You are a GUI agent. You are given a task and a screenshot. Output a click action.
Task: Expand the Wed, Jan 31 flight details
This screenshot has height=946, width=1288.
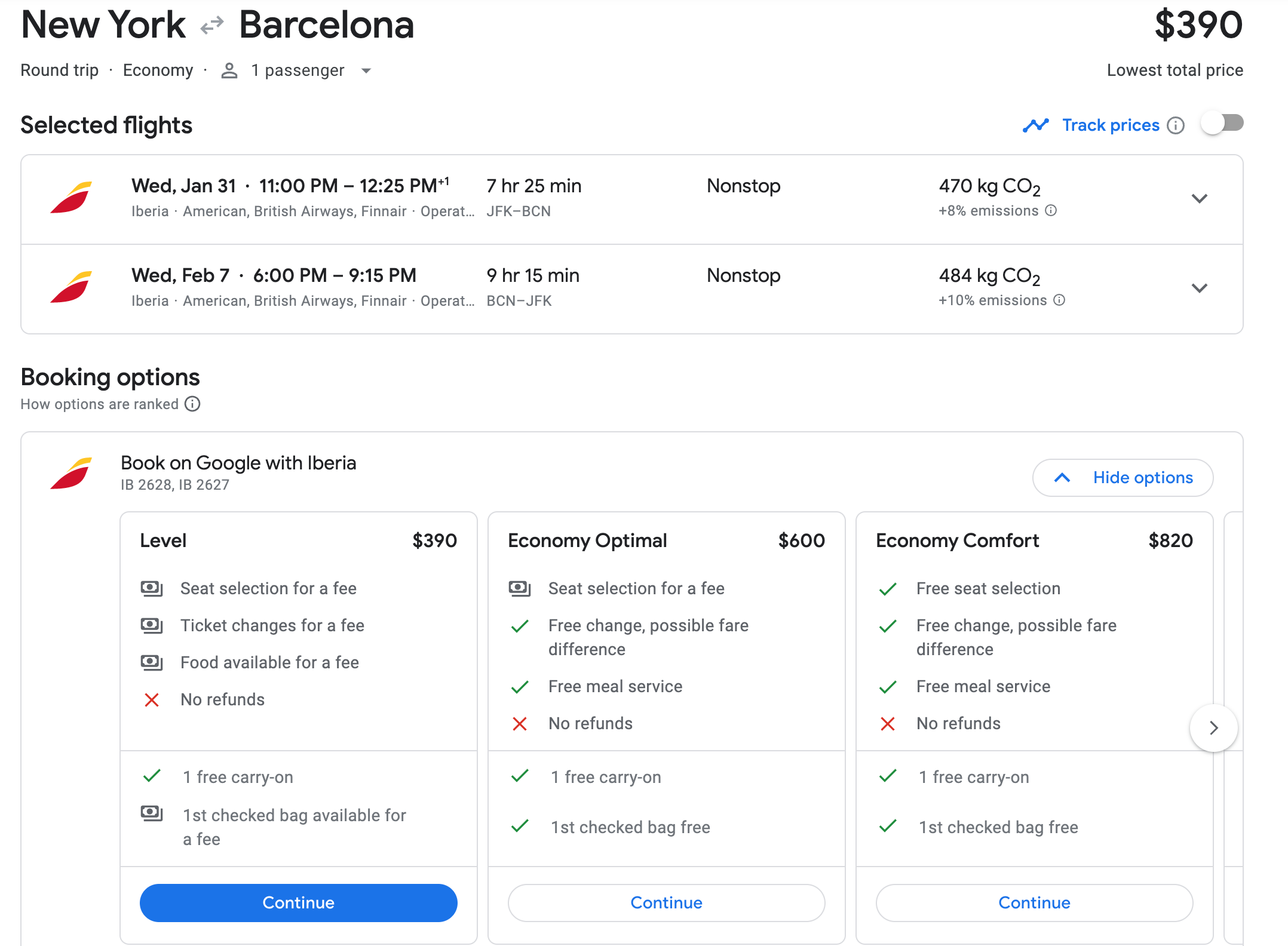click(x=1200, y=198)
